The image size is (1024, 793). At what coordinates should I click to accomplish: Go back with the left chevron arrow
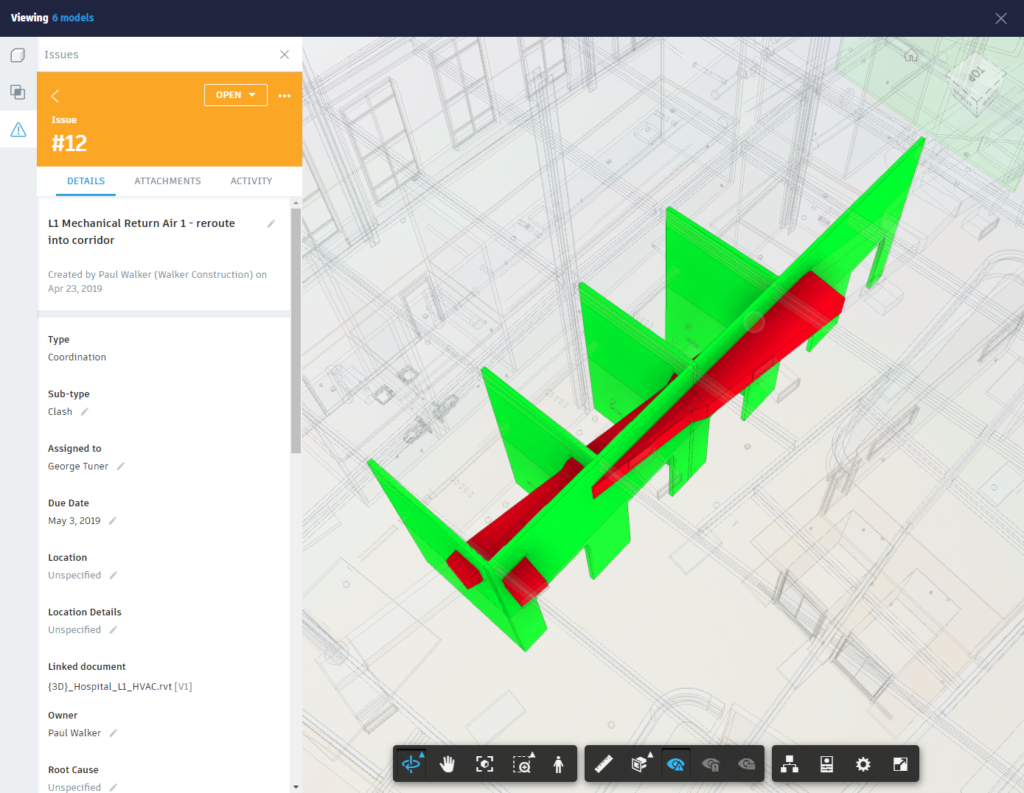55,96
